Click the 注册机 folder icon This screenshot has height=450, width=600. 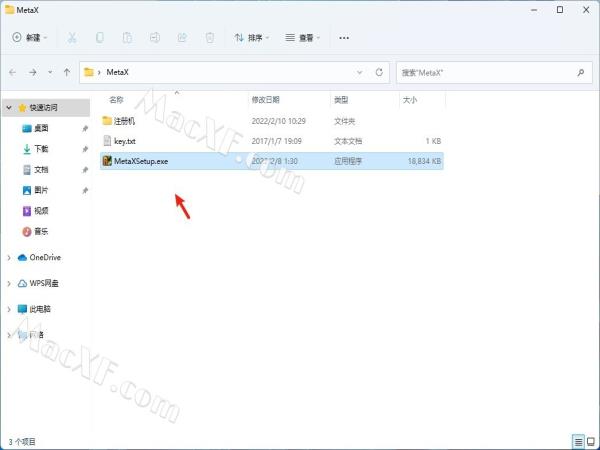pos(107,121)
